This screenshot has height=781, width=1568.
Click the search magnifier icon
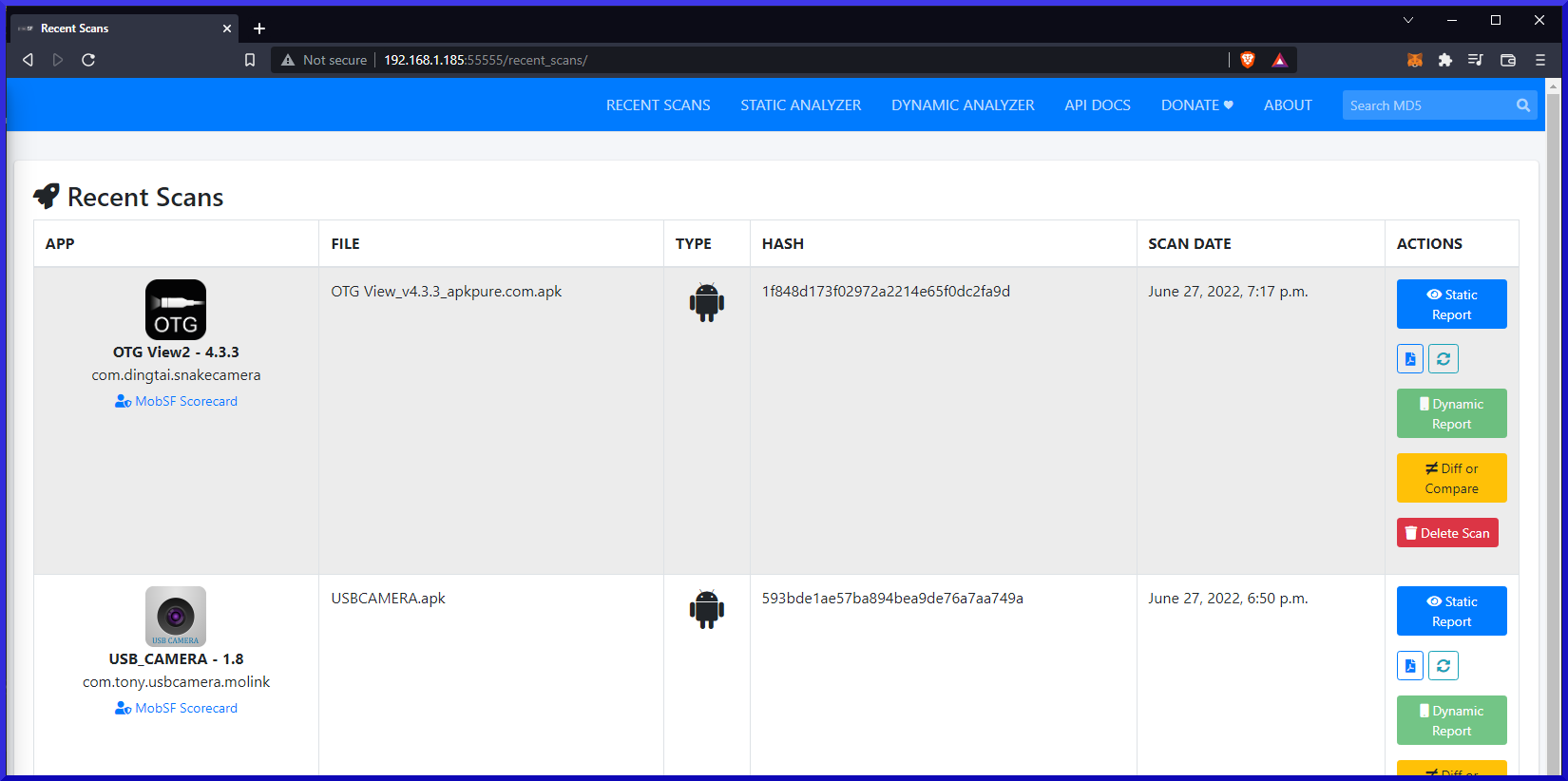click(x=1522, y=105)
